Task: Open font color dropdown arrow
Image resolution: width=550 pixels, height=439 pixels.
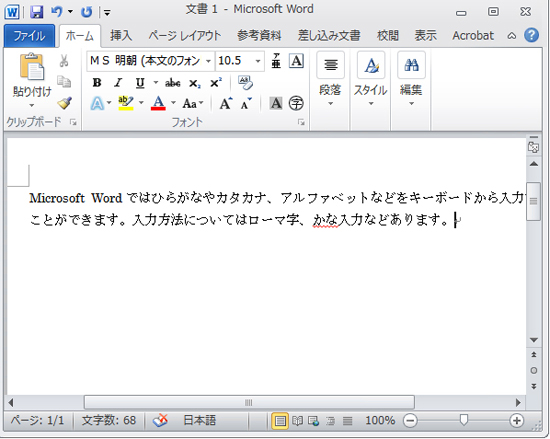Action: click(x=173, y=103)
